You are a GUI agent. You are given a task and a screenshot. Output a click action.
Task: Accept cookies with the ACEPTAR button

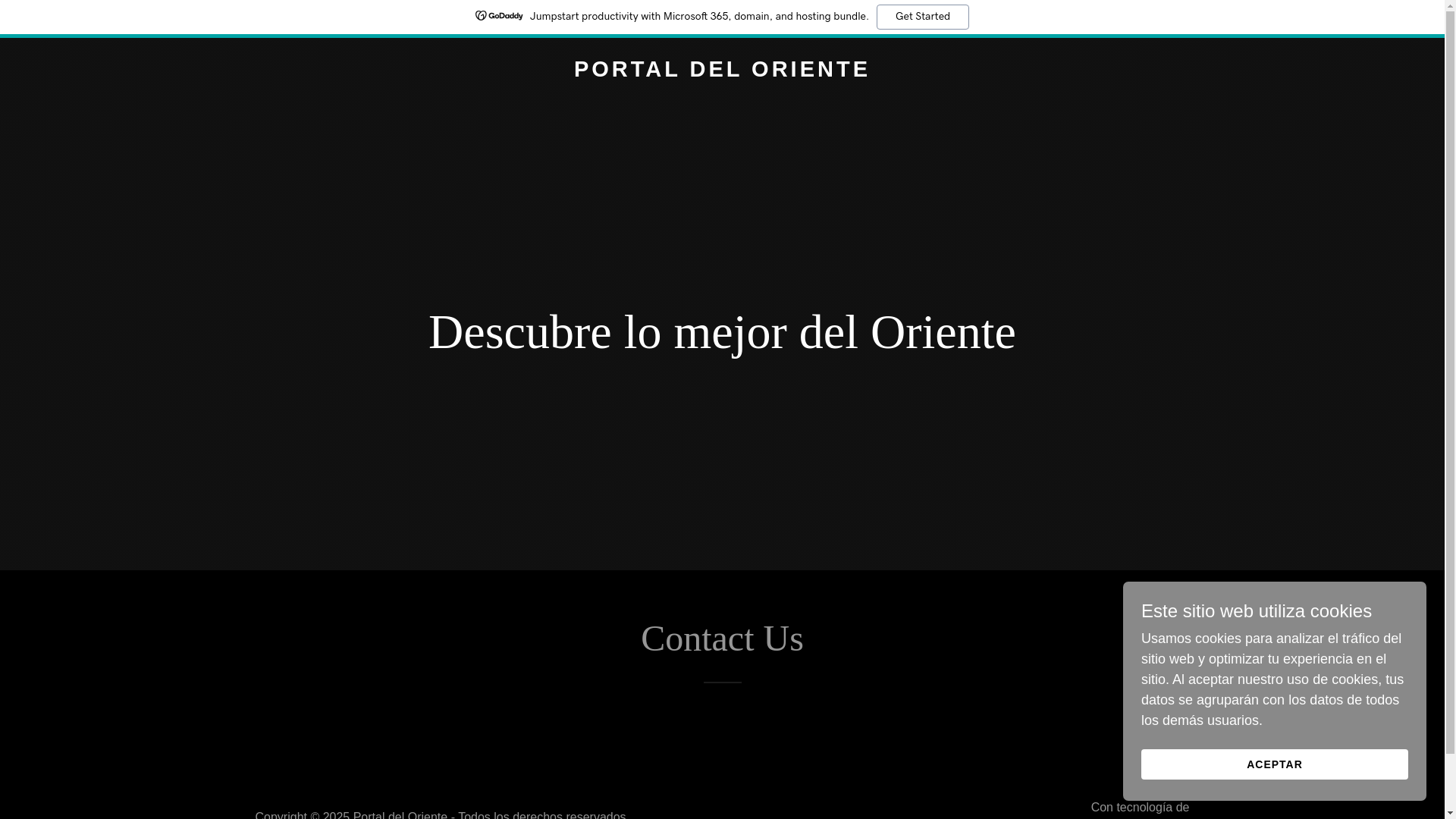[x=1273, y=764]
